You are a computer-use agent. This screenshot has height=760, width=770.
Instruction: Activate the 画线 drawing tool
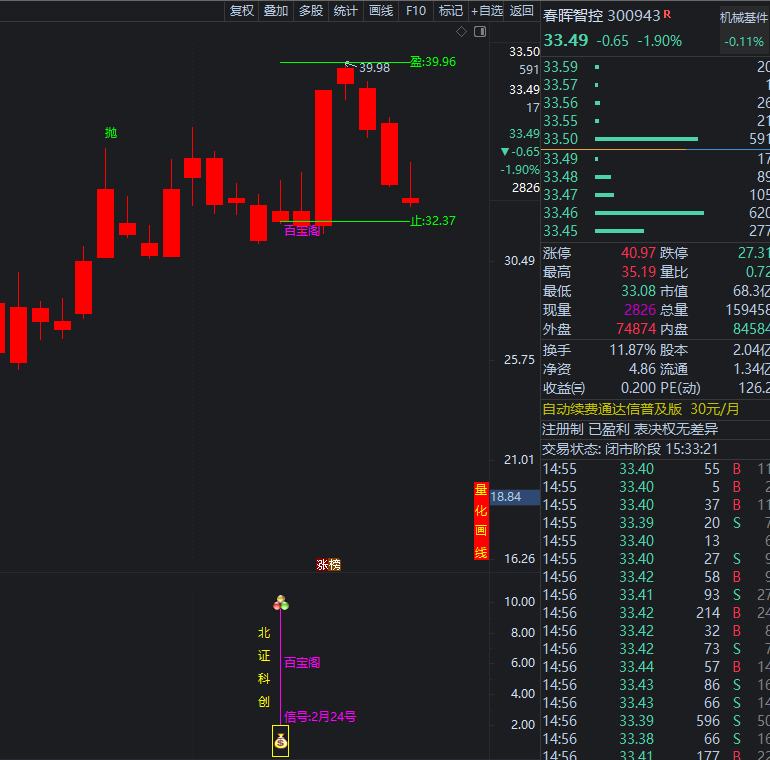381,11
